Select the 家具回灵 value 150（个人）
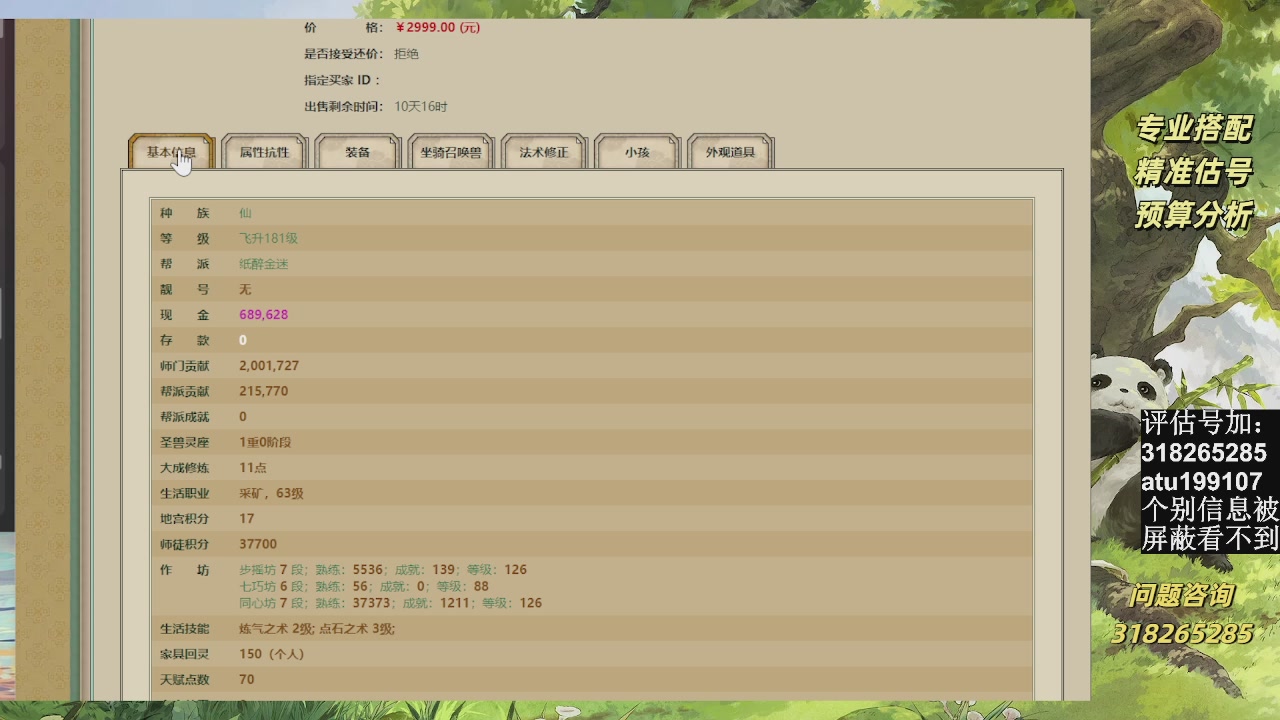 (272, 654)
